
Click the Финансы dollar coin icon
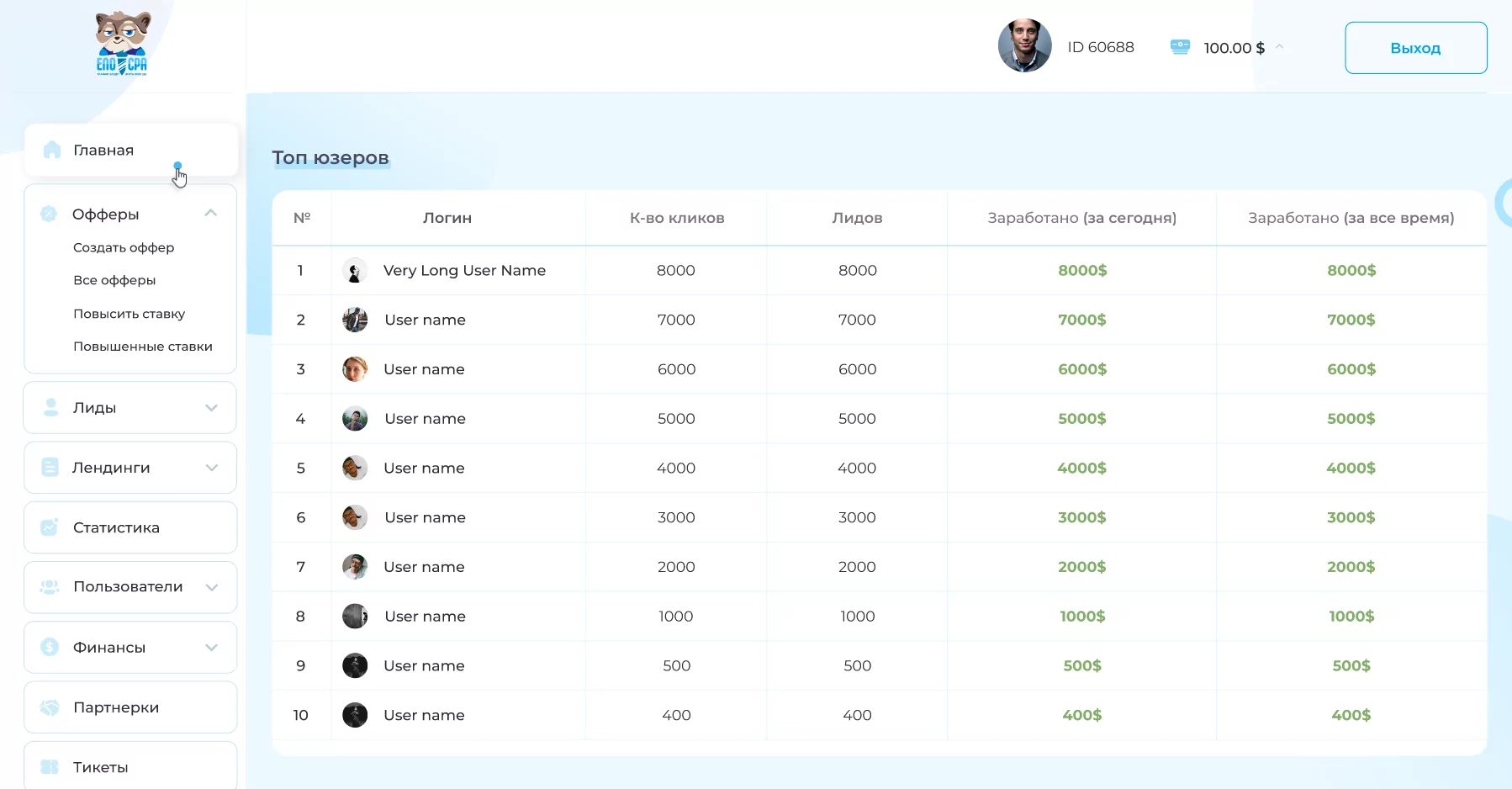coord(50,647)
